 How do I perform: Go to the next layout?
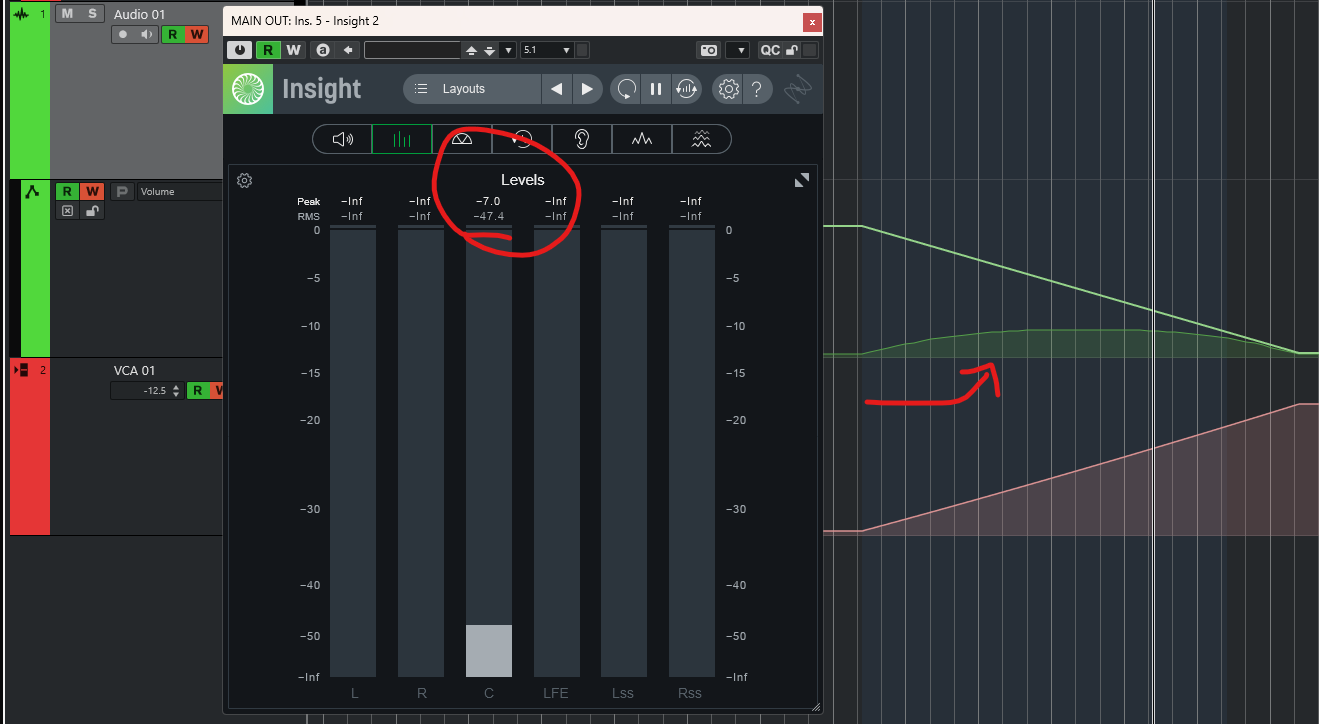pyautogui.click(x=587, y=89)
